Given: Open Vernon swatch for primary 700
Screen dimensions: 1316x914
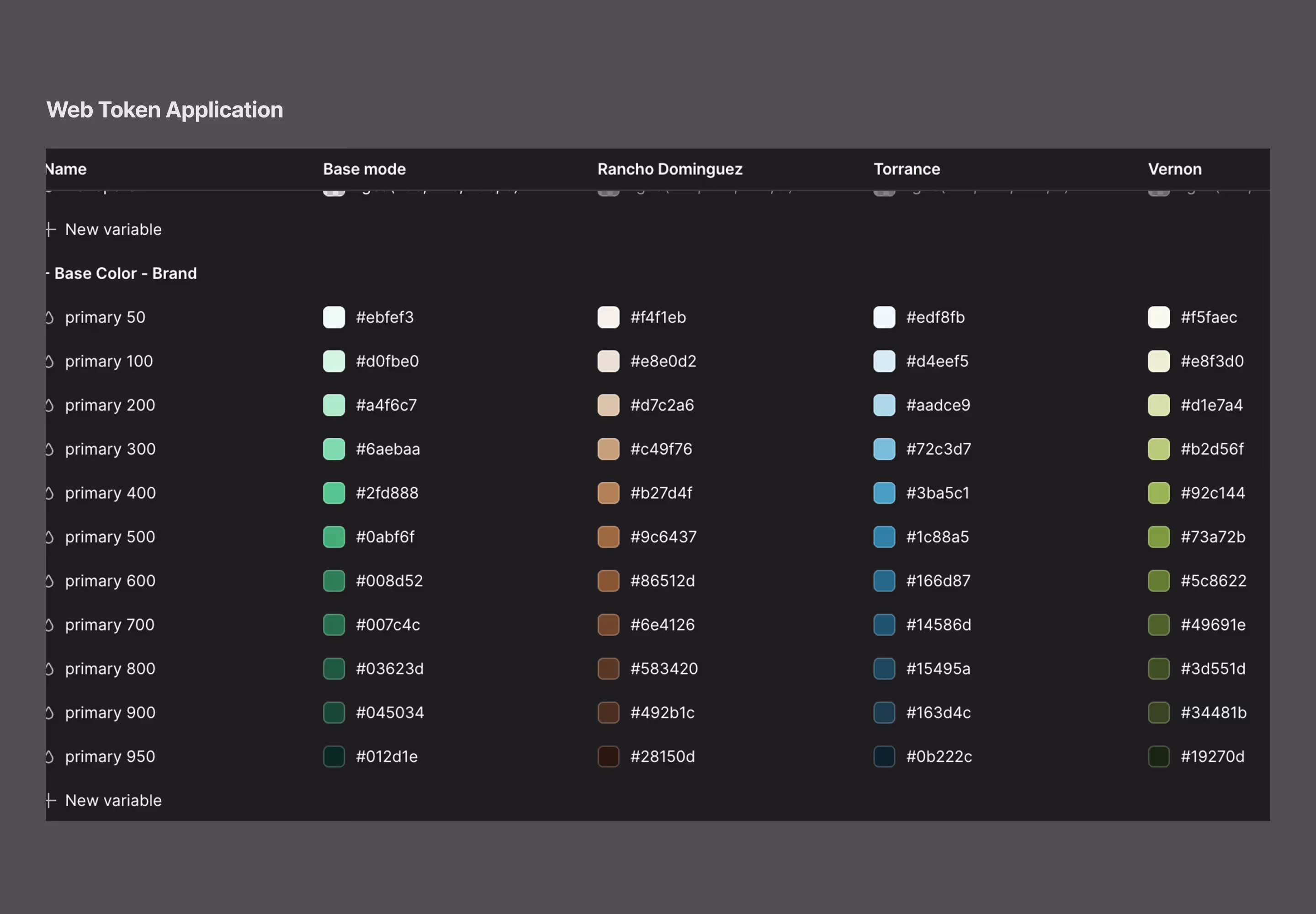Looking at the screenshot, I should [1158, 625].
